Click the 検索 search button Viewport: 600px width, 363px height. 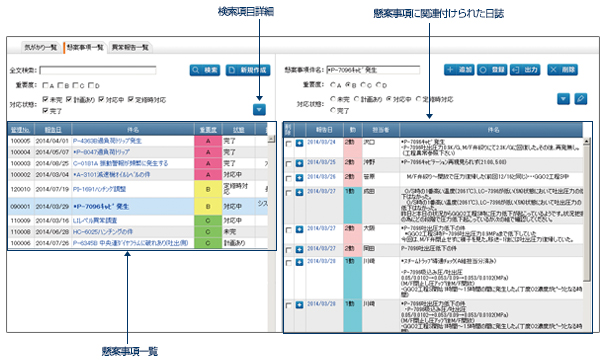pos(205,70)
